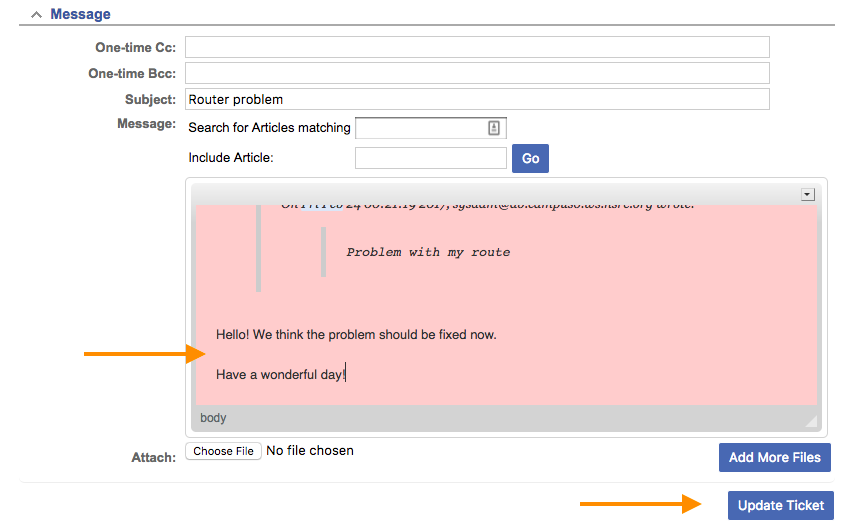Click the Search for Articles matching field

click(420, 128)
